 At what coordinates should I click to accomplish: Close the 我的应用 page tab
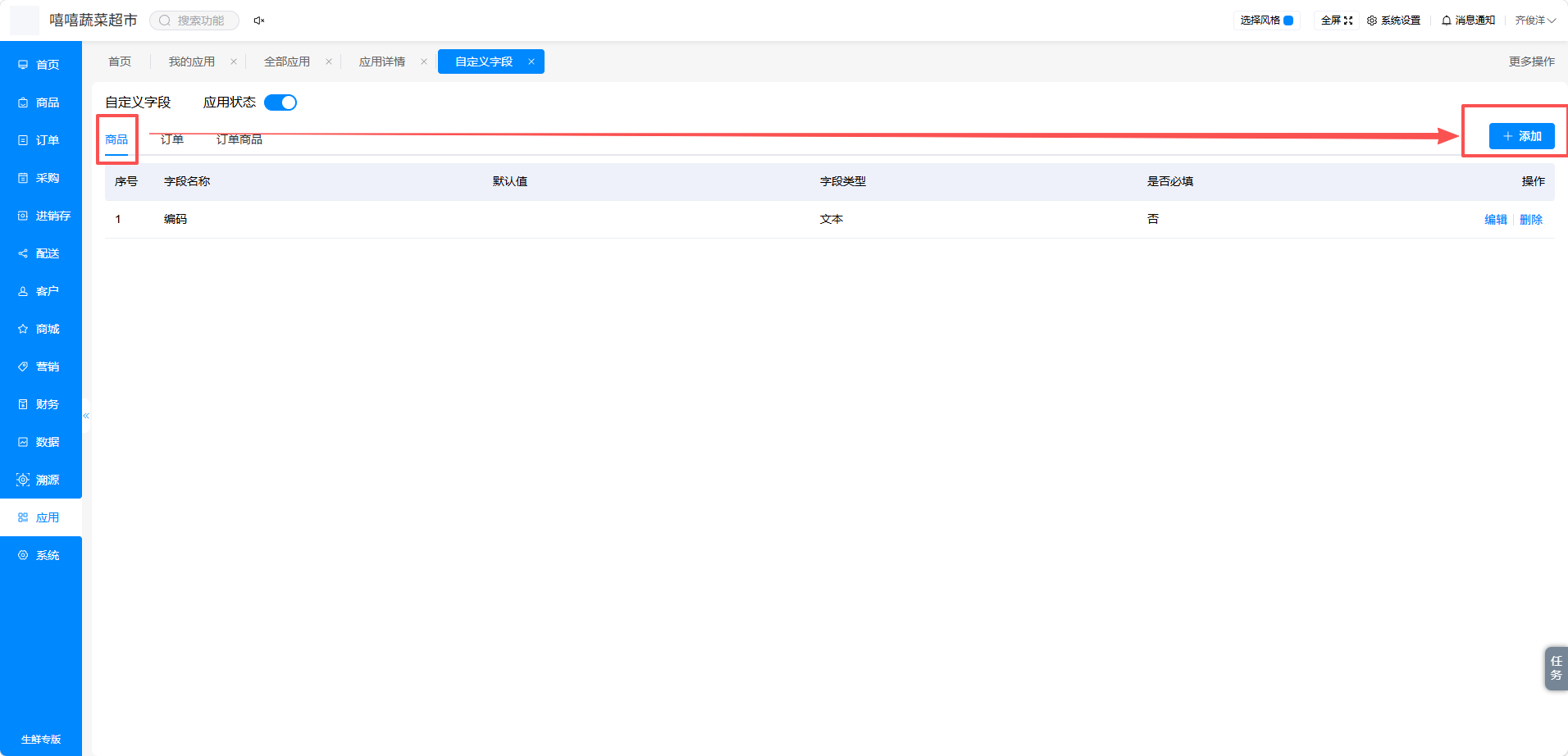click(234, 61)
